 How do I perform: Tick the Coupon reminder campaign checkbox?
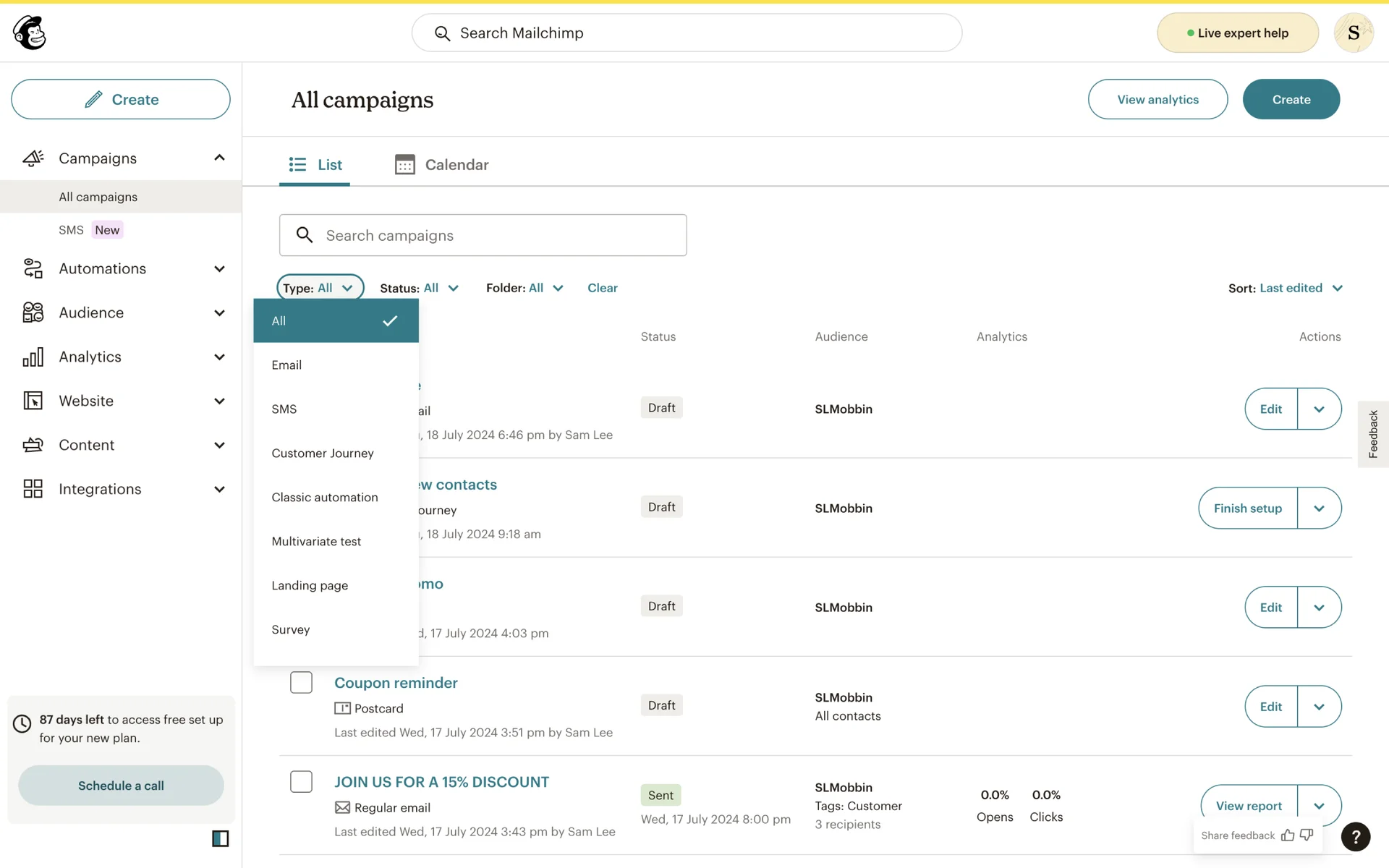coord(301,682)
